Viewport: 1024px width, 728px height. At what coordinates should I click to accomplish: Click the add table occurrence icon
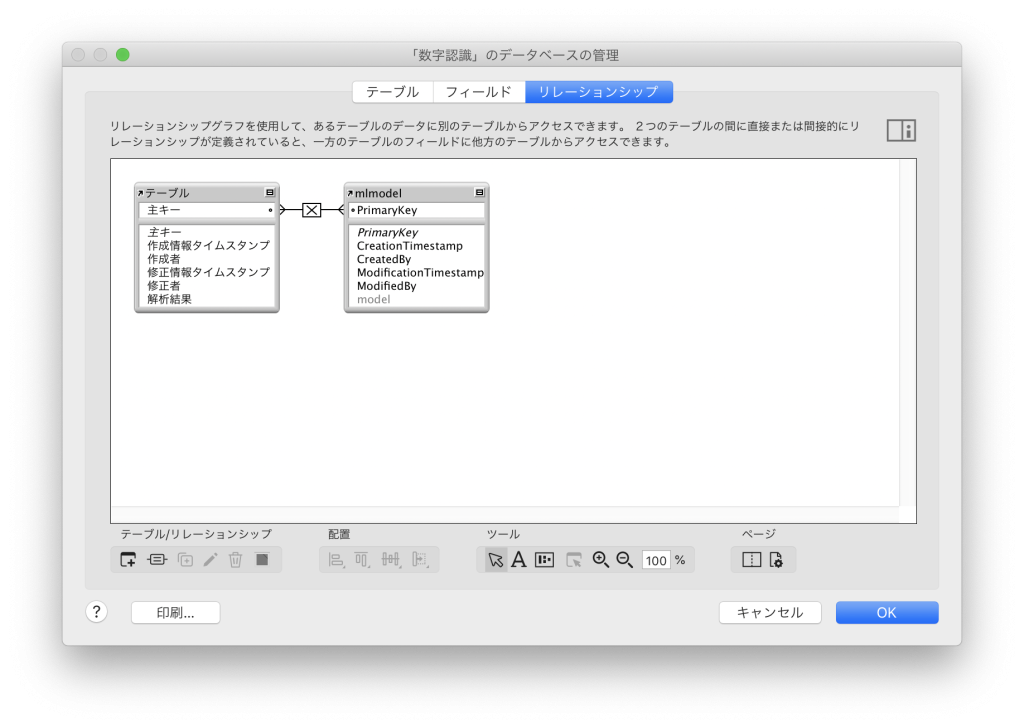coord(128,560)
